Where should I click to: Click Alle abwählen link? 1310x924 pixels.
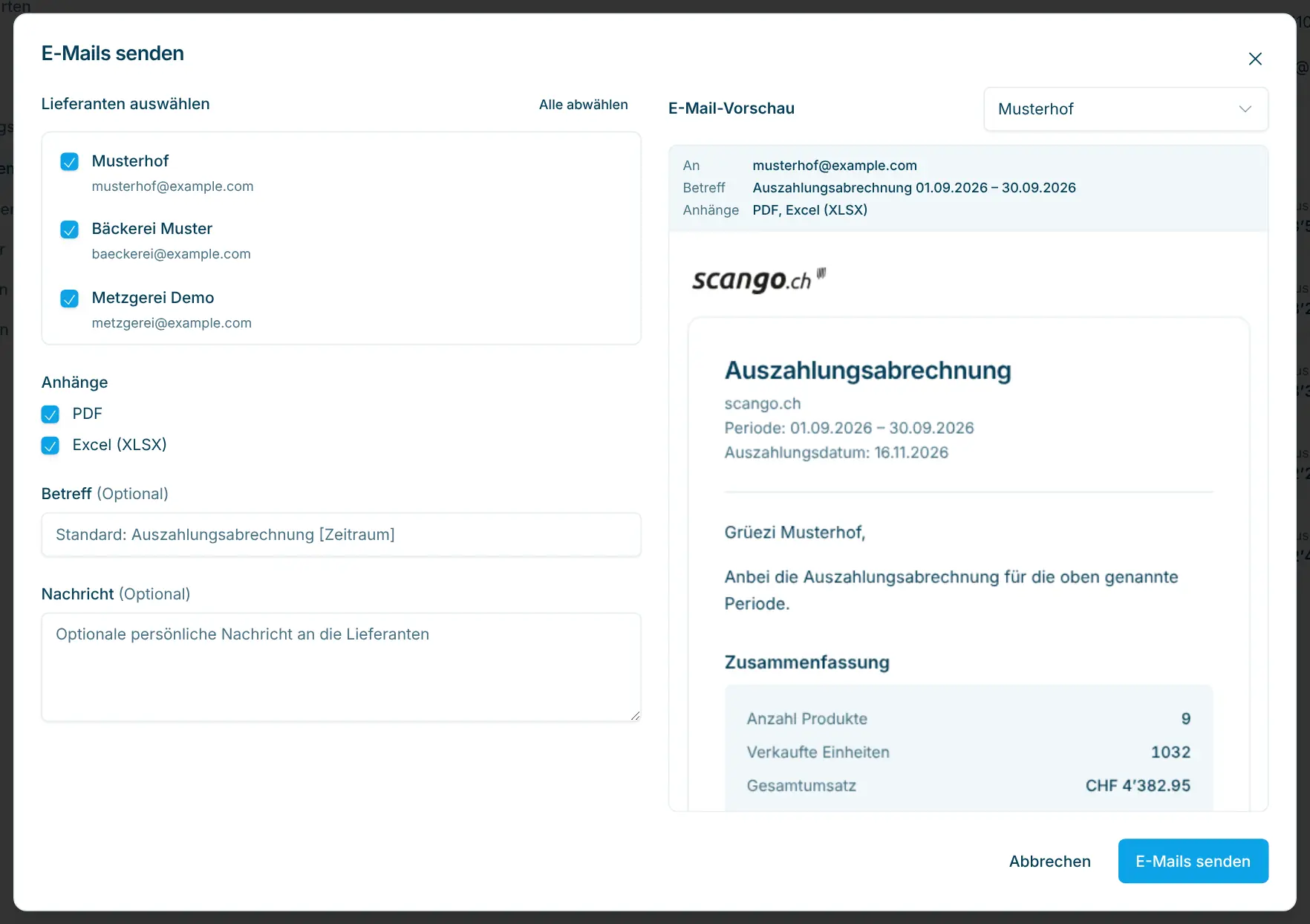pyautogui.click(x=583, y=105)
